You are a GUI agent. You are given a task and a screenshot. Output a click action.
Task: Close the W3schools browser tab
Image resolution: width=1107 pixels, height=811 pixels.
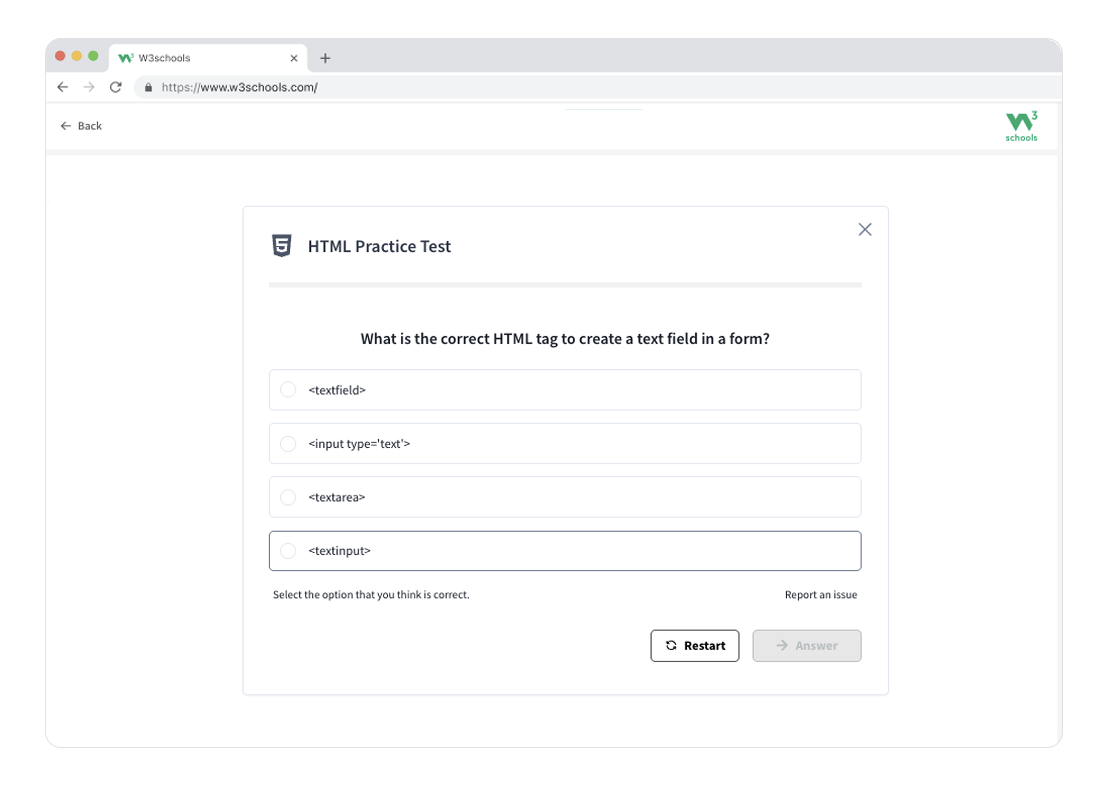(x=294, y=58)
